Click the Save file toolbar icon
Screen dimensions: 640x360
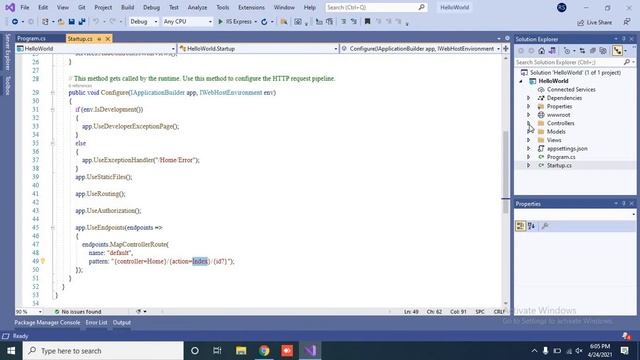pyautogui.click(x=71, y=22)
